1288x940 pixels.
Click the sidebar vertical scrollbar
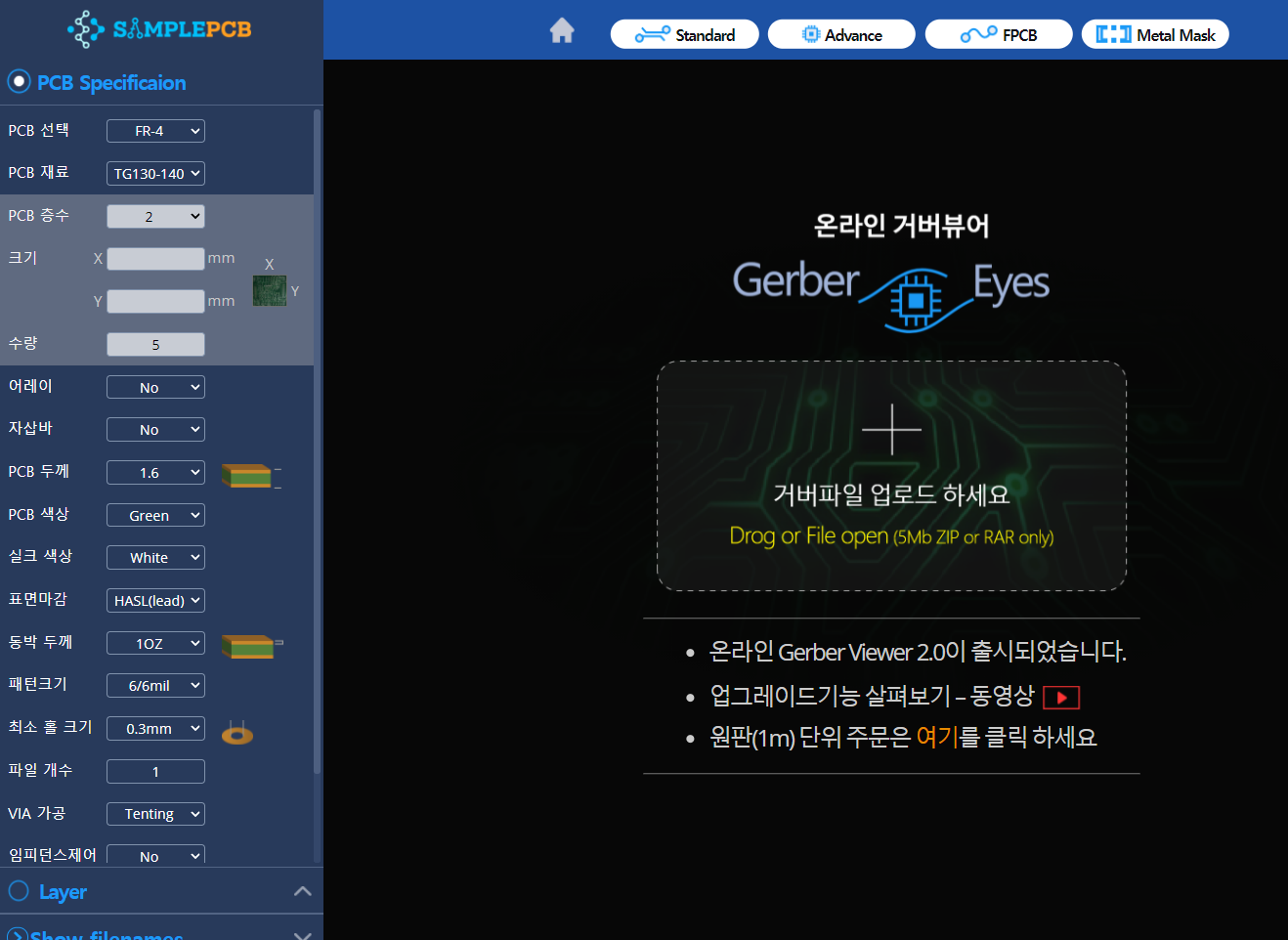[x=318, y=442]
